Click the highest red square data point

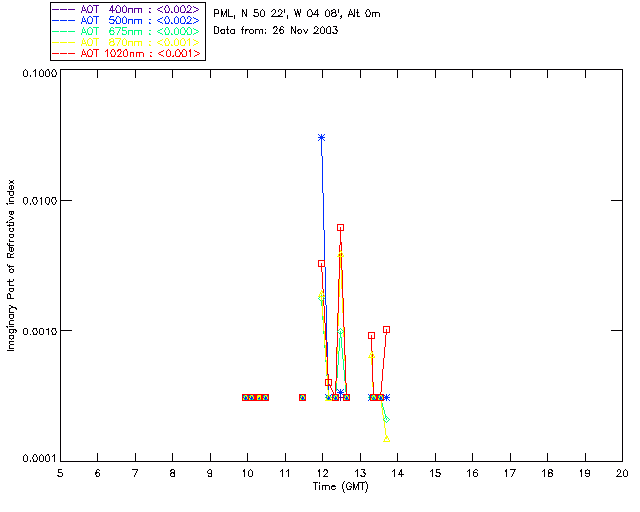[340, 227]
